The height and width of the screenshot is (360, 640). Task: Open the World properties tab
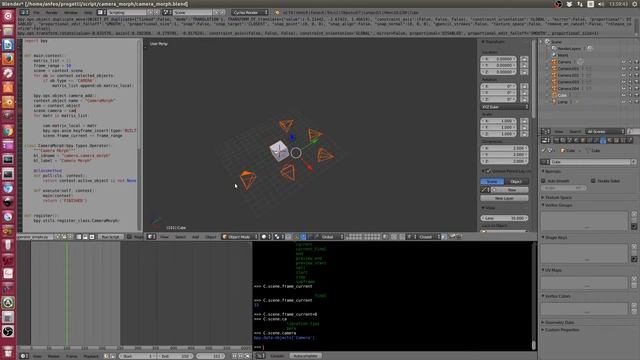click(x=576, y=140)
